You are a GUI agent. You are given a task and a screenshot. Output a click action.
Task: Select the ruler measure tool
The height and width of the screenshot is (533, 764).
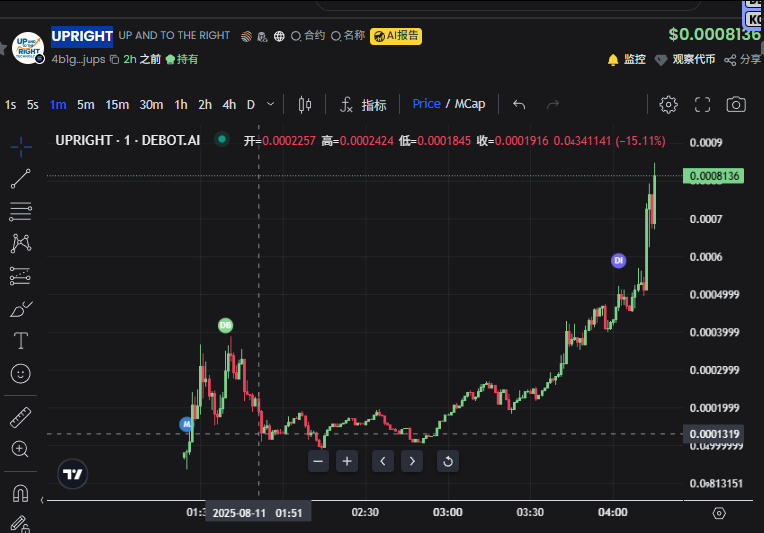click(20, 418)
